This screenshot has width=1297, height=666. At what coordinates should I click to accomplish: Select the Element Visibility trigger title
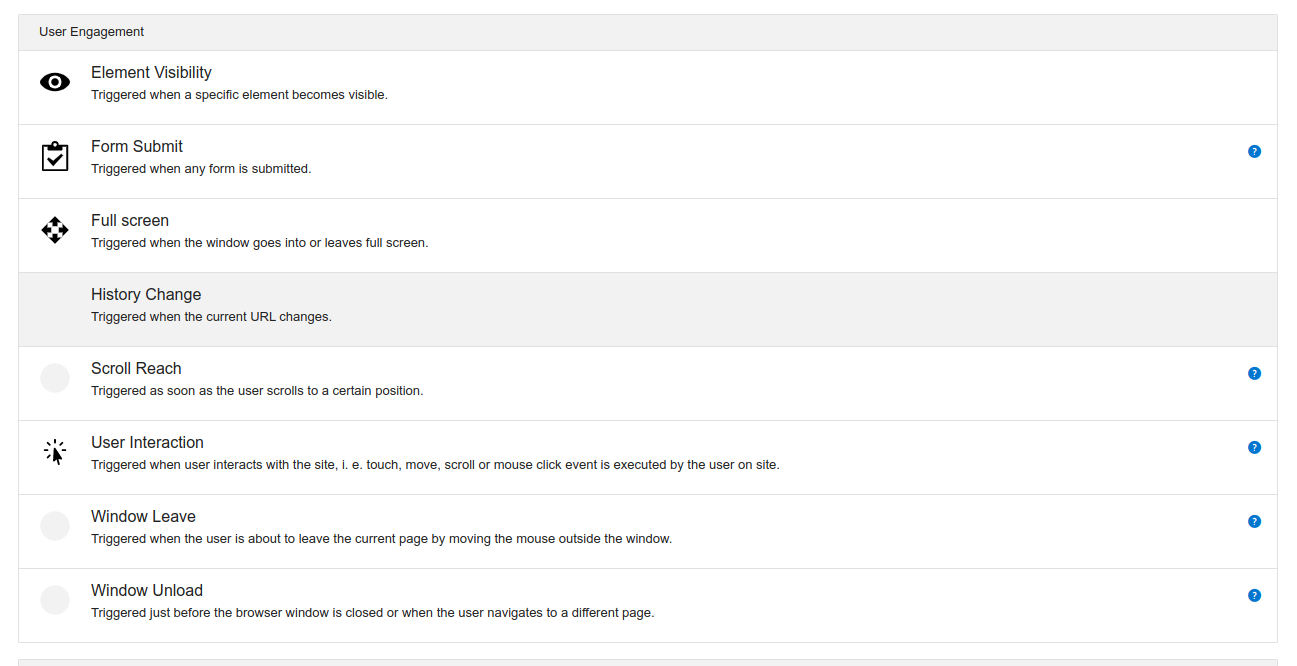click(x=151, y=73)
